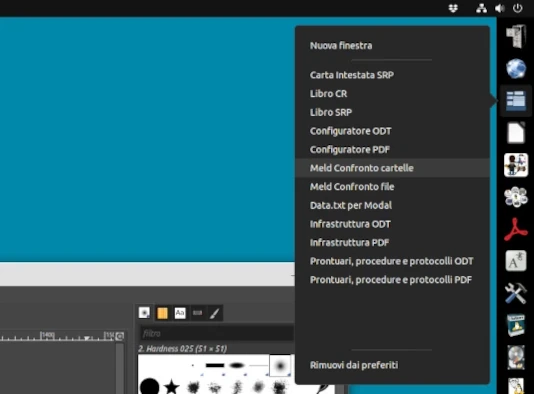The width and height of the screenshot is (534, 394).
Task: Select Meld Confronto file
Action: click(x=392, y=187)
